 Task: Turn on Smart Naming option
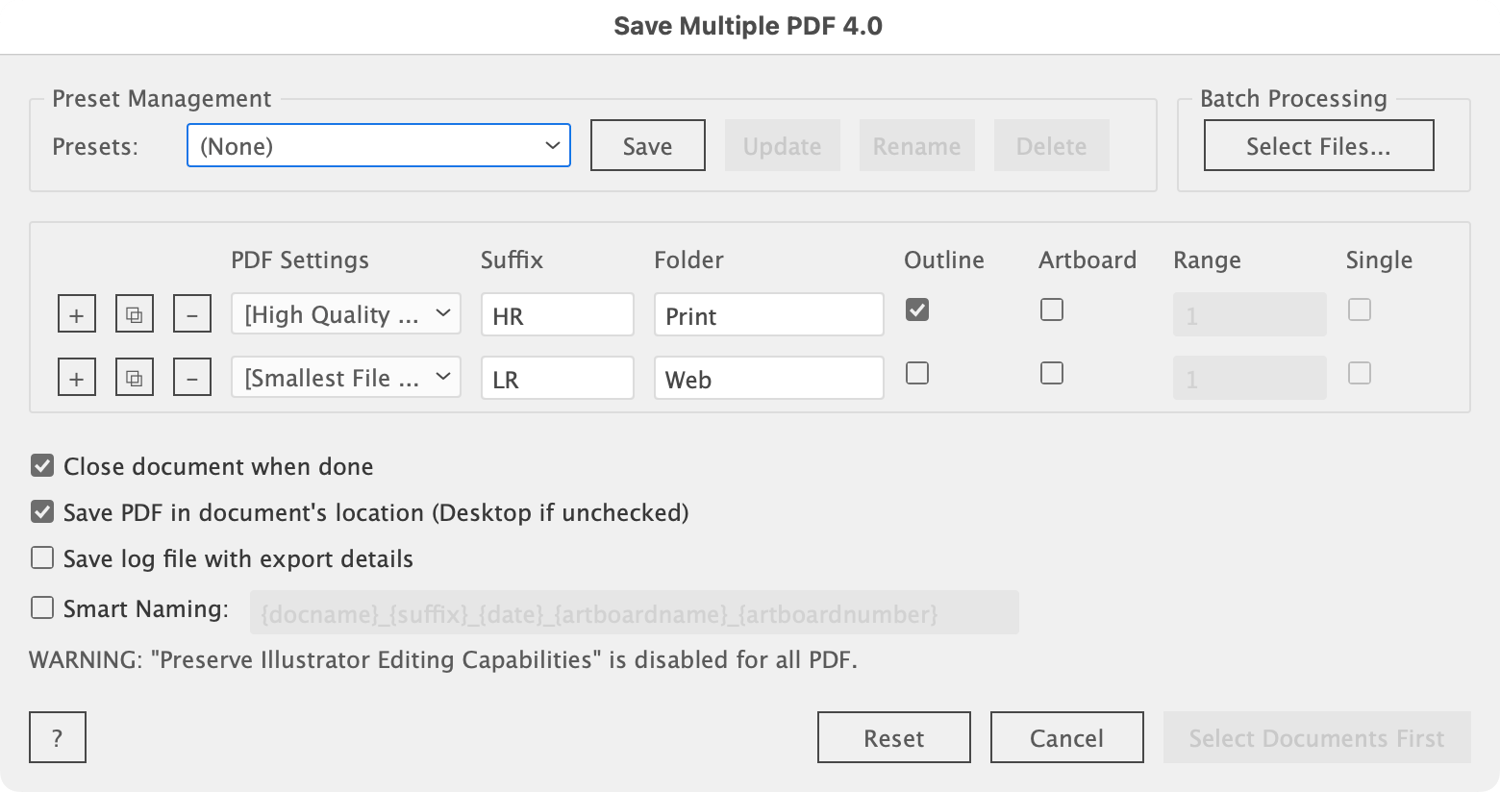42,608
